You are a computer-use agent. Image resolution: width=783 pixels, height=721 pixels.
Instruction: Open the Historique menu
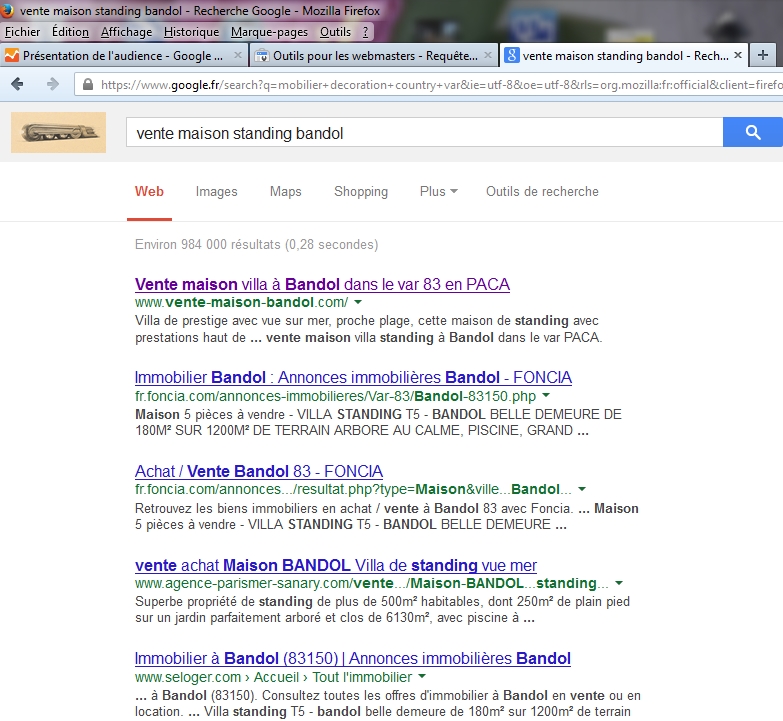191,32
